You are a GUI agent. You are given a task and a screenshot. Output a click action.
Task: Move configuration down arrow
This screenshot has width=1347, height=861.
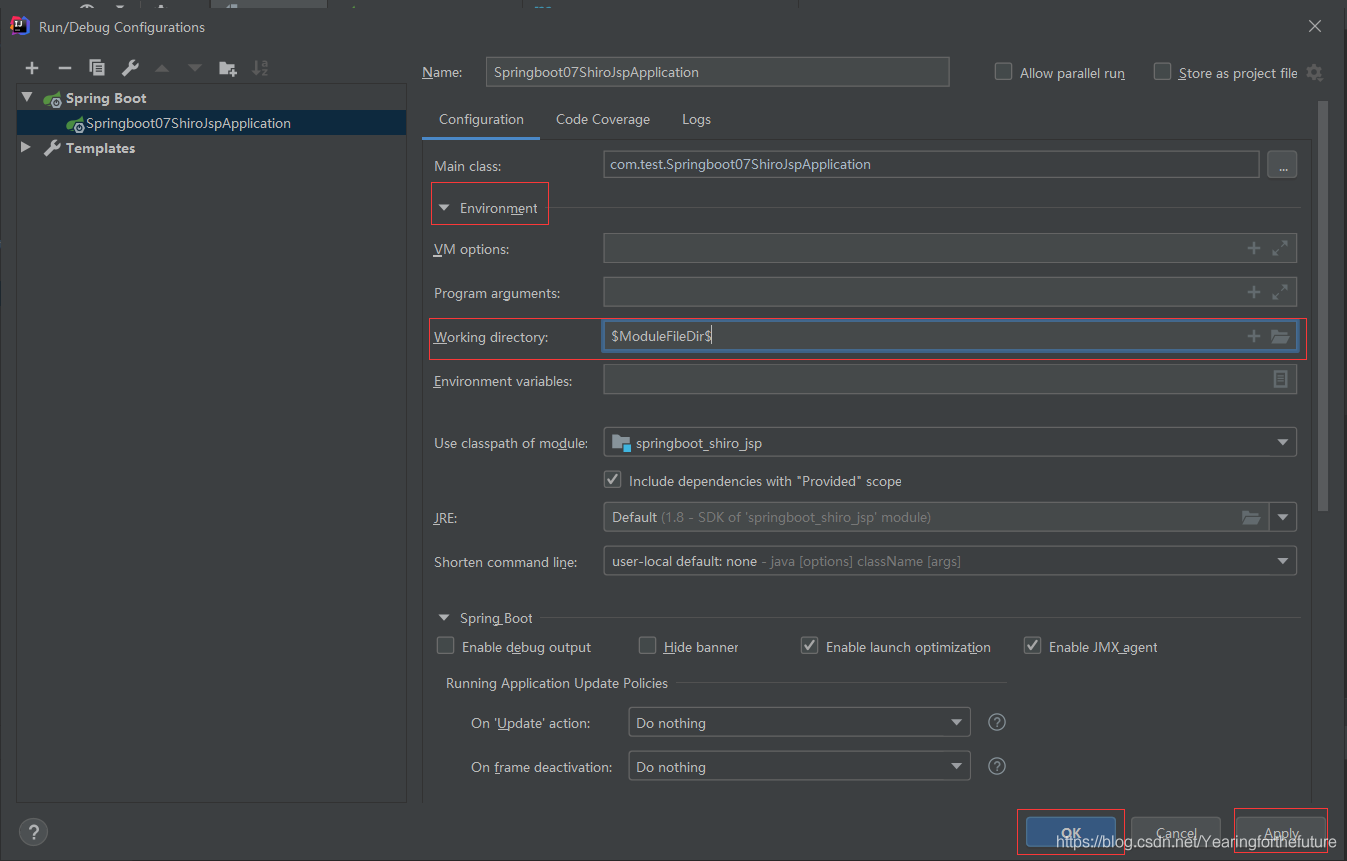point(195,68)
